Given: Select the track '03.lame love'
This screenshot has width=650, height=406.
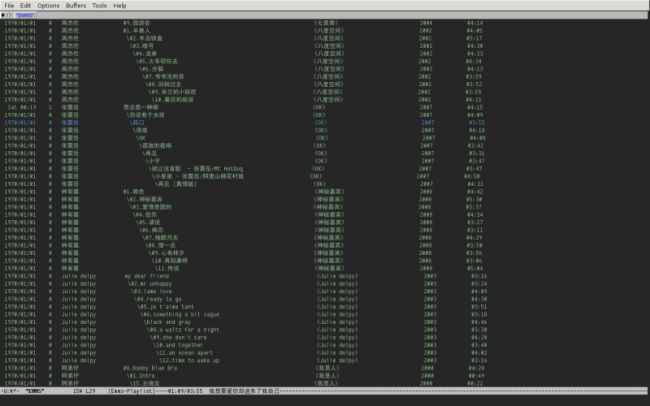Looking at the screenshot, I should (151, 292).
